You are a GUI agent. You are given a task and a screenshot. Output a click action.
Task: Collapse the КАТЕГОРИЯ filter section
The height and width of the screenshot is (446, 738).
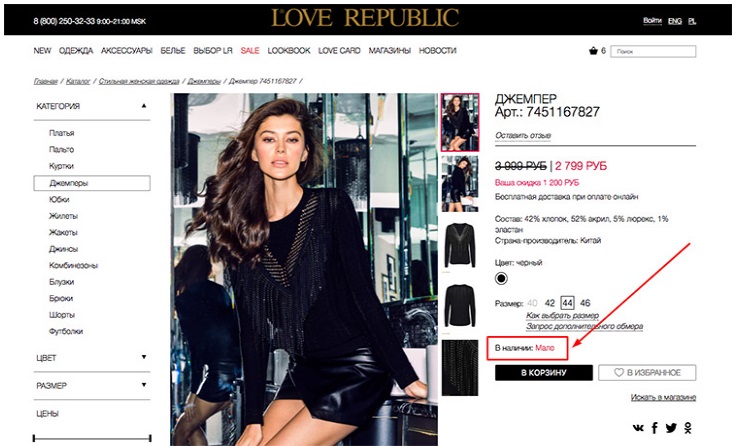pos(144,106)
